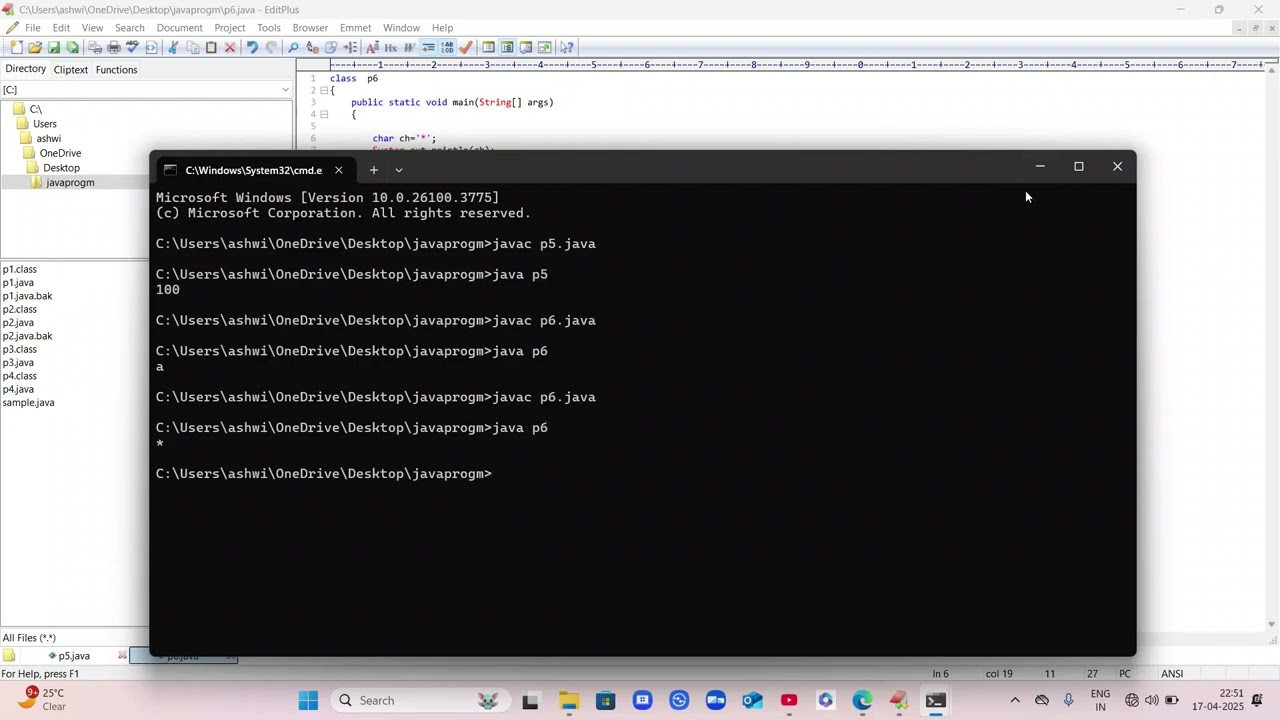Screen dimensions: 1280x720
Task: Show hidden system tray icons chevron
Action: click(1015, 700)
